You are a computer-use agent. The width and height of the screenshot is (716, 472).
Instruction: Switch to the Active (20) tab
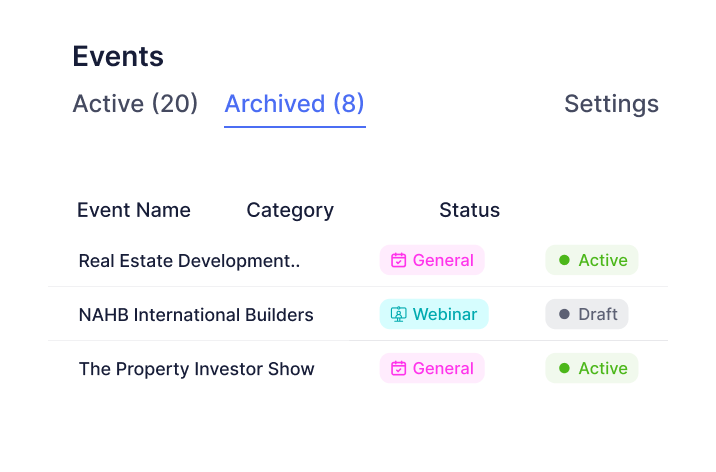pyautogui.click(x=135, y=104)
